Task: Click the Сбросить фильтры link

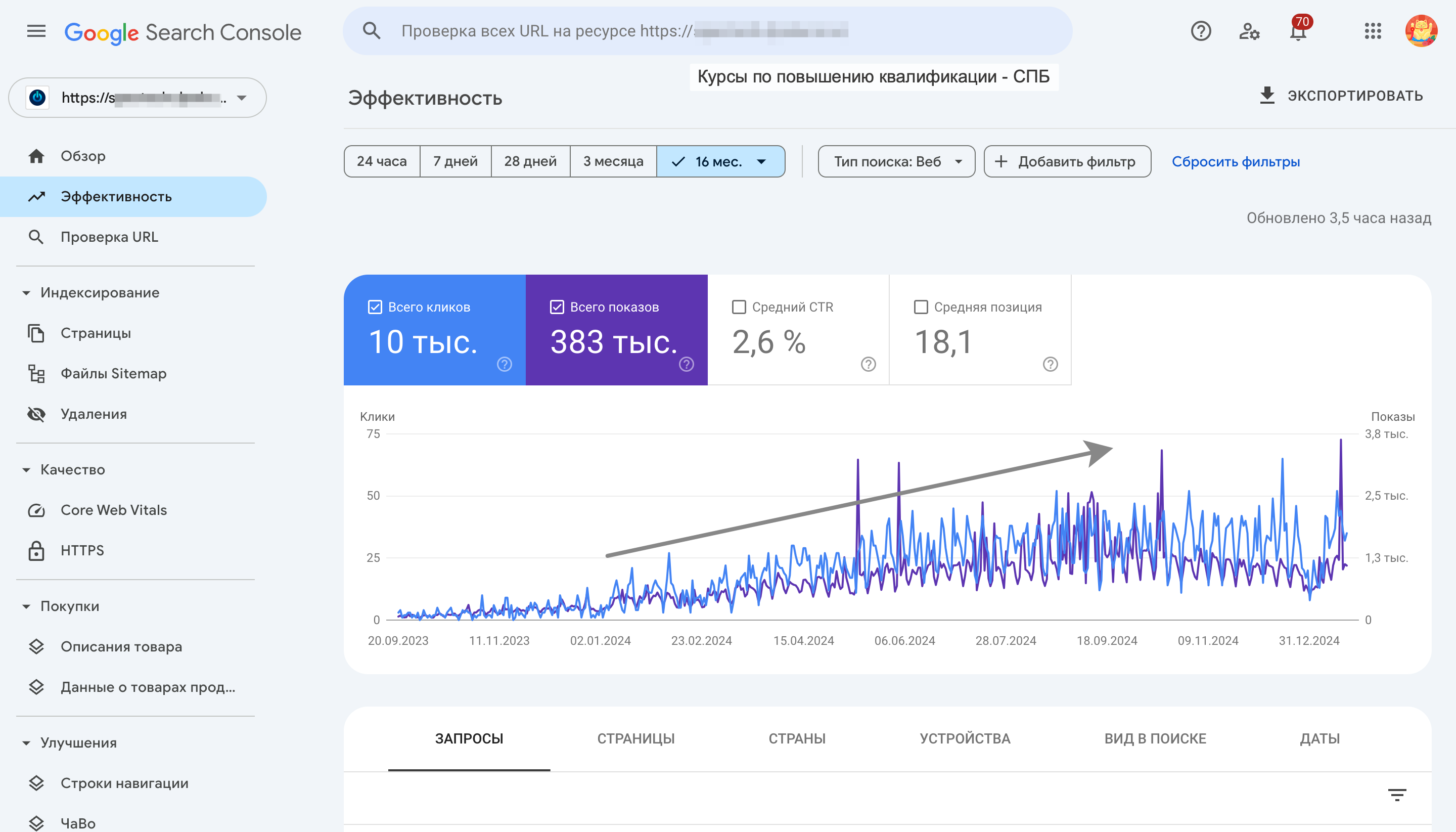Action: [x=1236, y=162]
